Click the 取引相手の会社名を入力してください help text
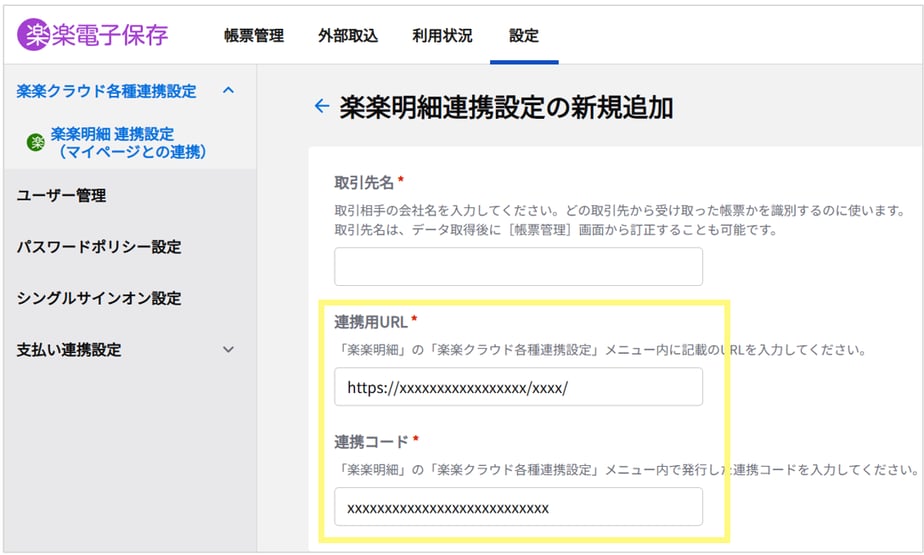The image size is (924, 555). point(619,210)
